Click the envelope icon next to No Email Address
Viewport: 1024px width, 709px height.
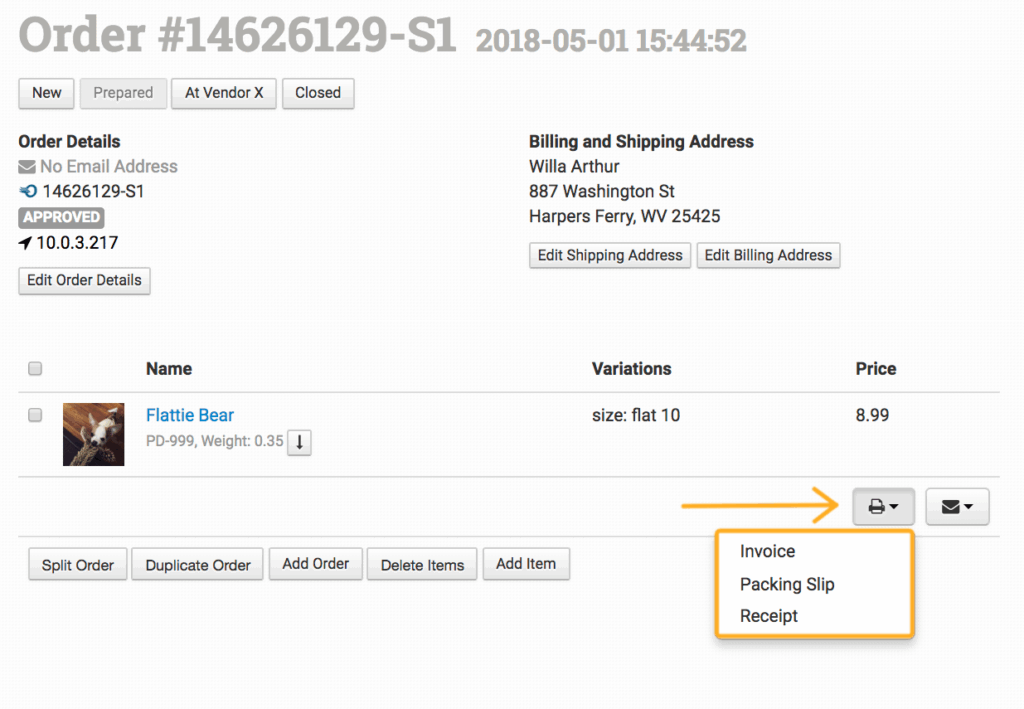pyautogui.click(x=27, y=167)
